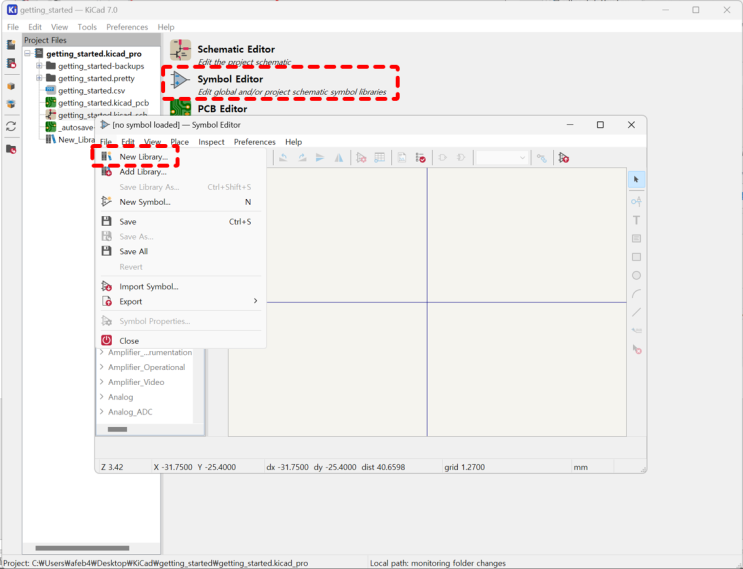Viewport: 743px width, 569px height.
Task: Click the library tree horizontal scrollbar
Action: pyautogui.click(x=118, y=429)
